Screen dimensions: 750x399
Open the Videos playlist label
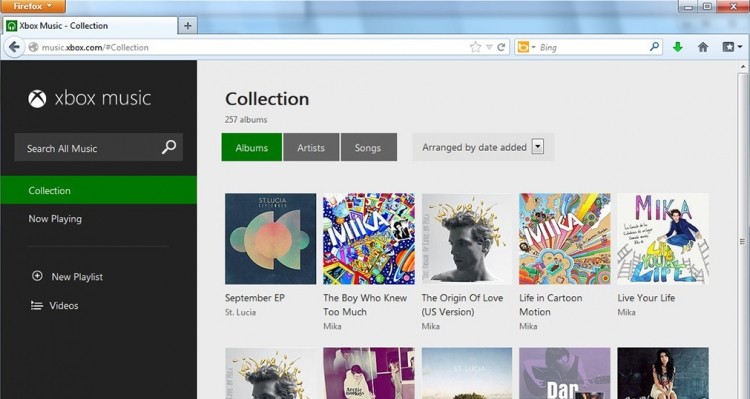[x=64, y=305]
